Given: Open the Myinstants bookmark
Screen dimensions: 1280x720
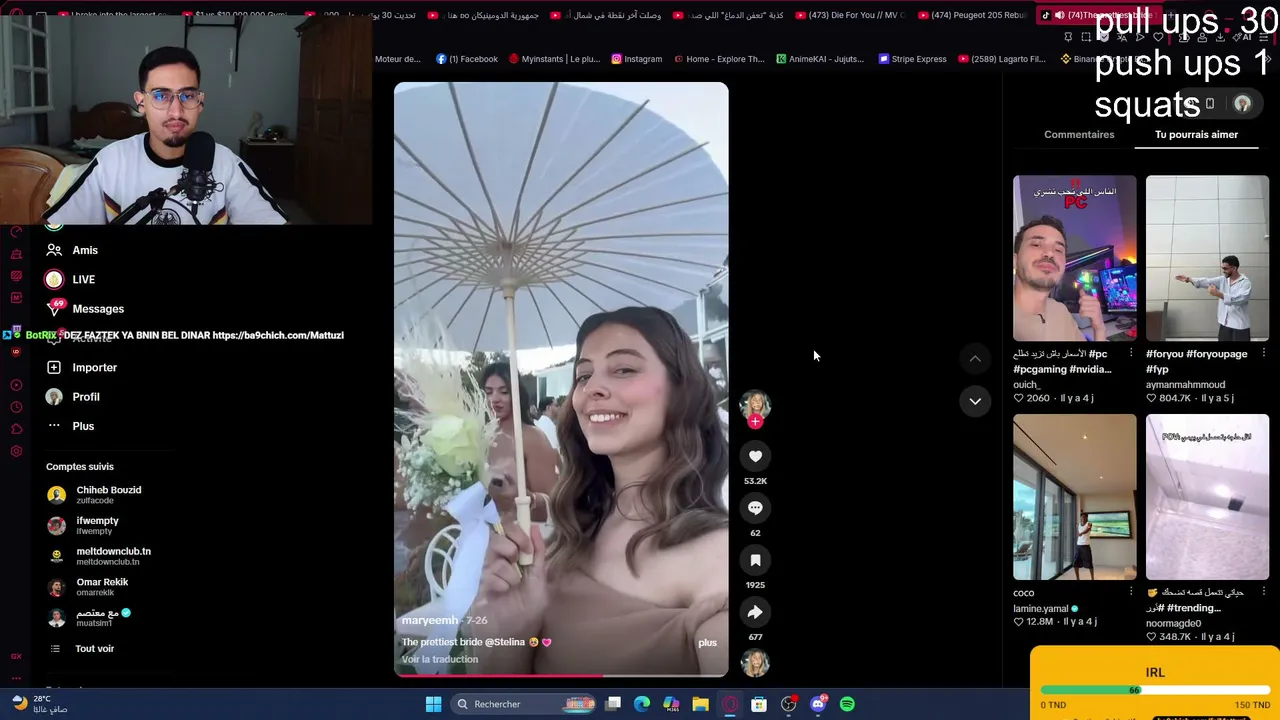Looking at the screenshot, I should click(x=554, y=59).
